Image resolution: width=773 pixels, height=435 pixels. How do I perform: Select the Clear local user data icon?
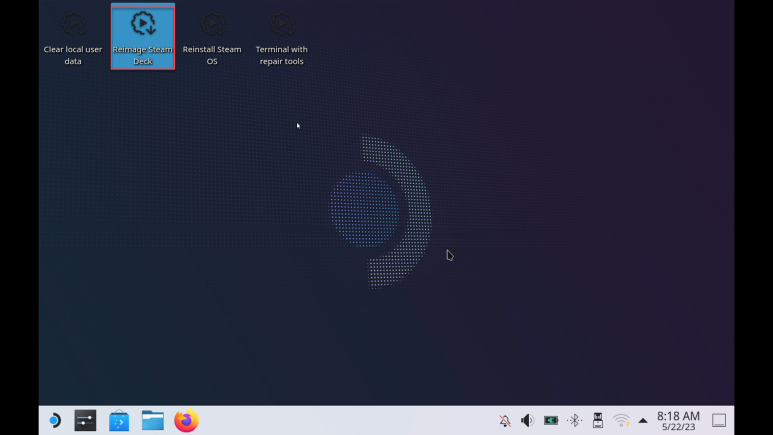click(x=73, y=38)
